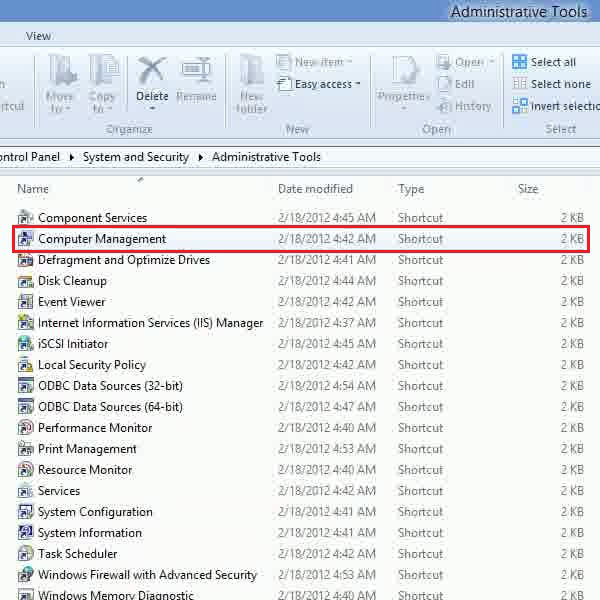Click the Edit button in Open group
600x600 pixels.
pos(457,83)
